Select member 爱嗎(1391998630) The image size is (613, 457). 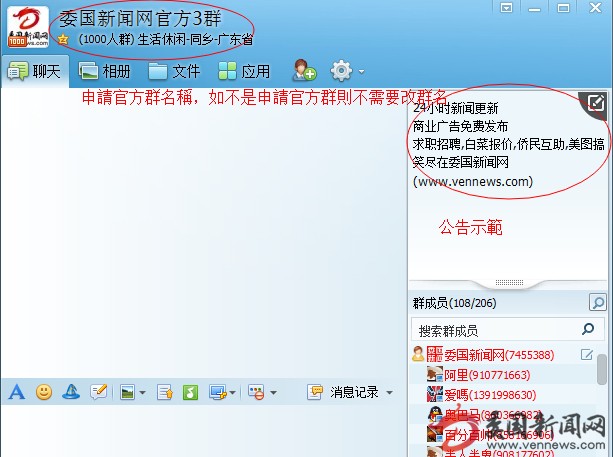point(490,395)
